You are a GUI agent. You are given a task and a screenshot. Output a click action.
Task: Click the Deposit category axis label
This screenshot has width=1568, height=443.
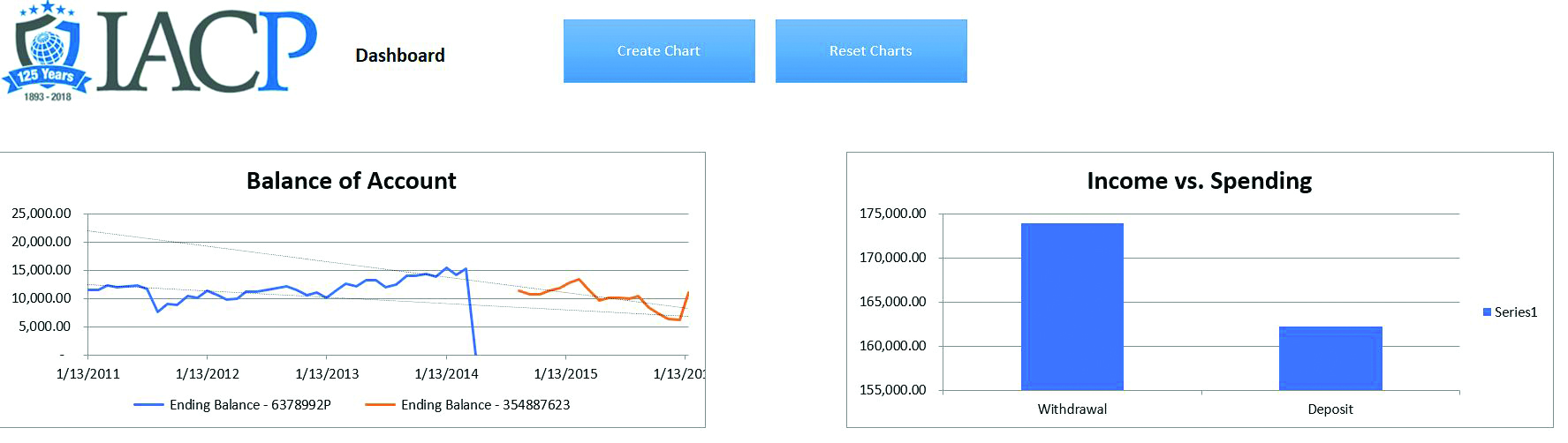pyautogui.click(x=1329, y=409)
